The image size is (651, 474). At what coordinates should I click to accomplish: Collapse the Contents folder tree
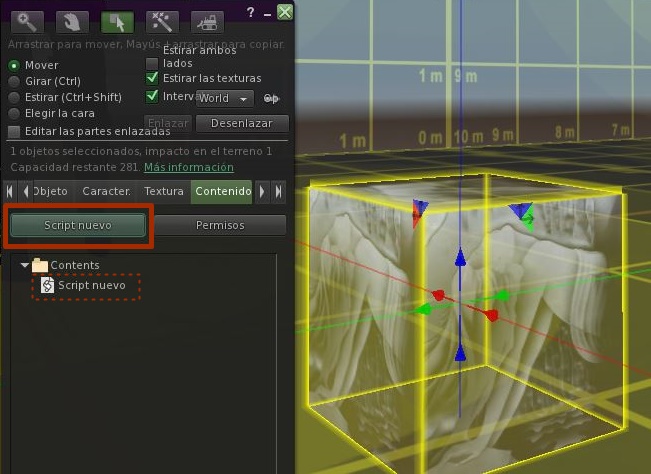[x=24, y=265]
